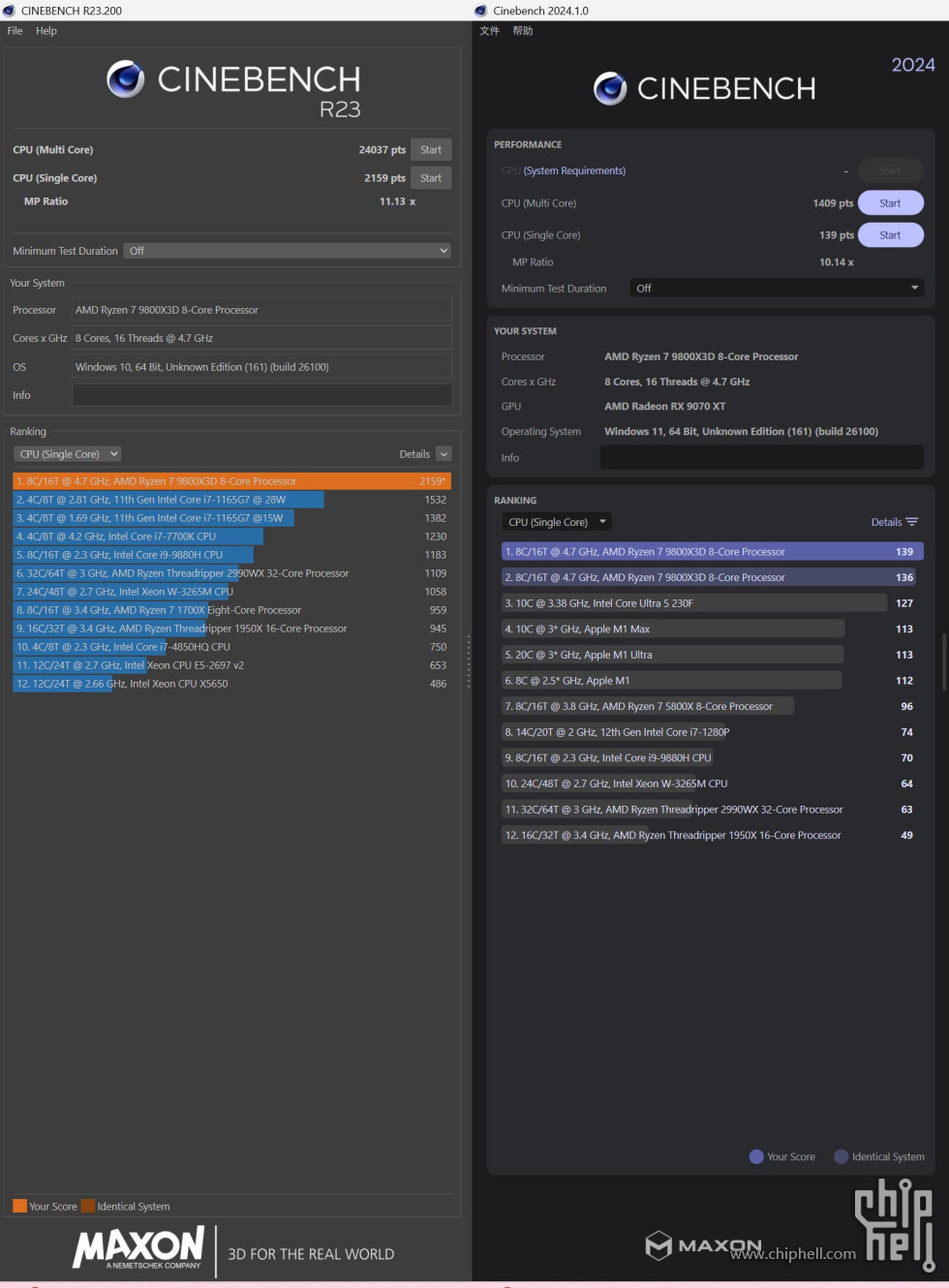The image size is (949, 1288).
Task: Click the orange Your Score legend swatch
Action: point(19,1206)
